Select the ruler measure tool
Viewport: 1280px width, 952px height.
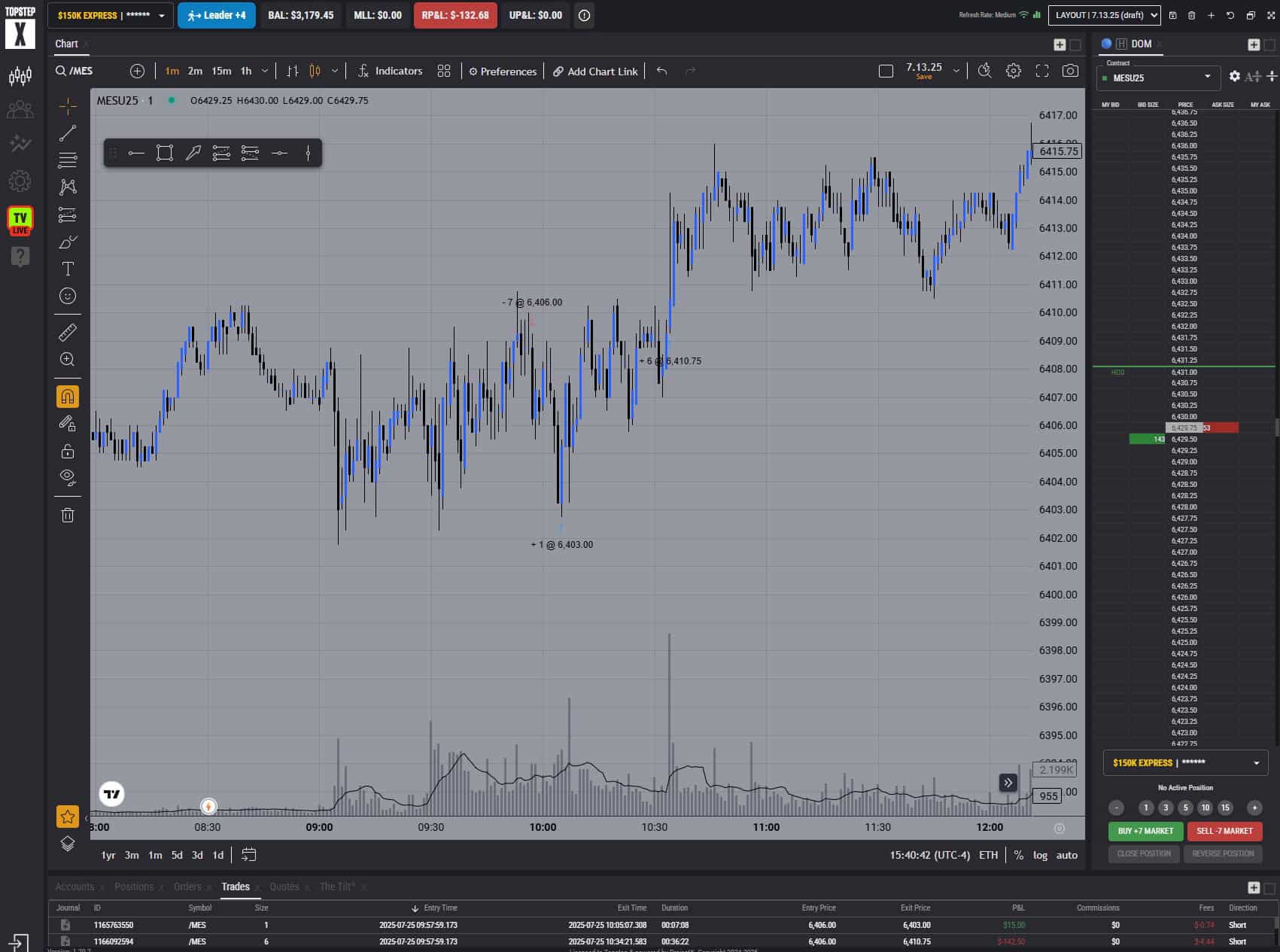68,332
